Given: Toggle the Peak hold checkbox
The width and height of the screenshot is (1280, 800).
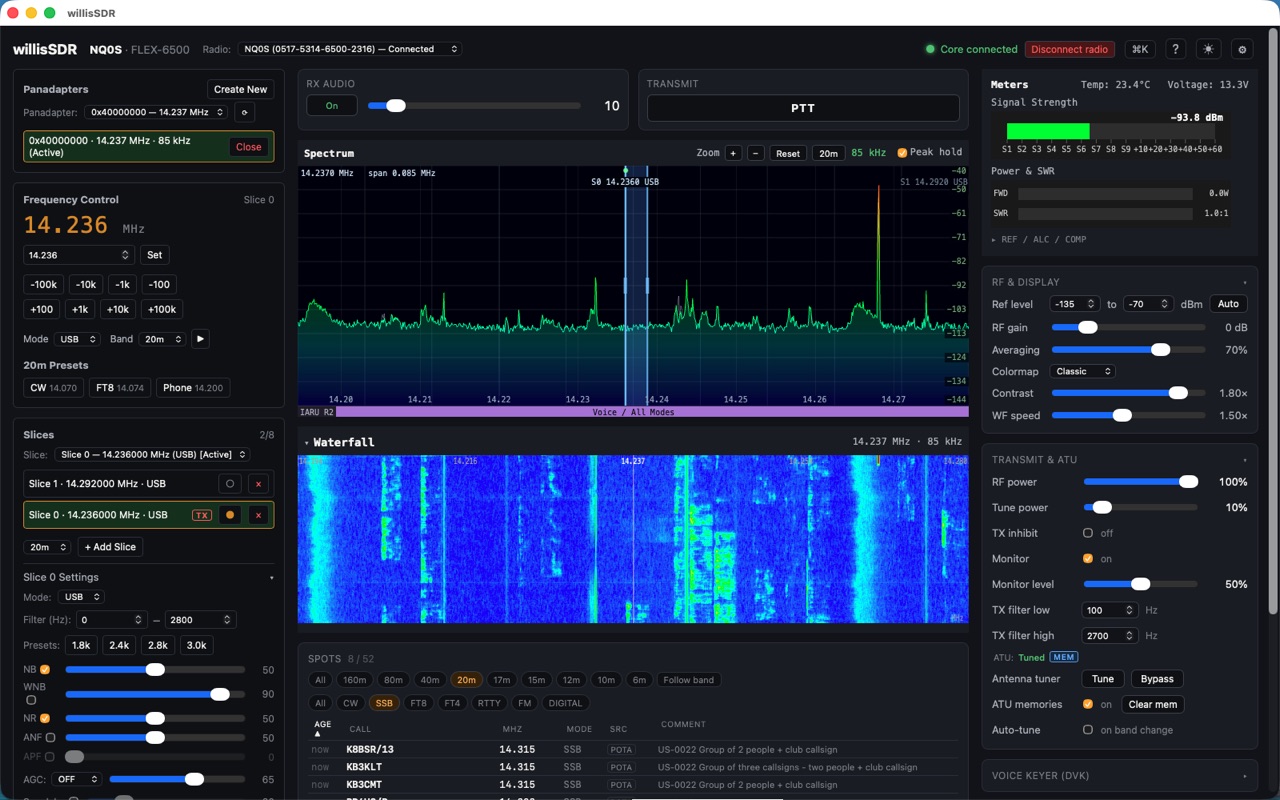Looking at the screenshot, I should point(902,153).
